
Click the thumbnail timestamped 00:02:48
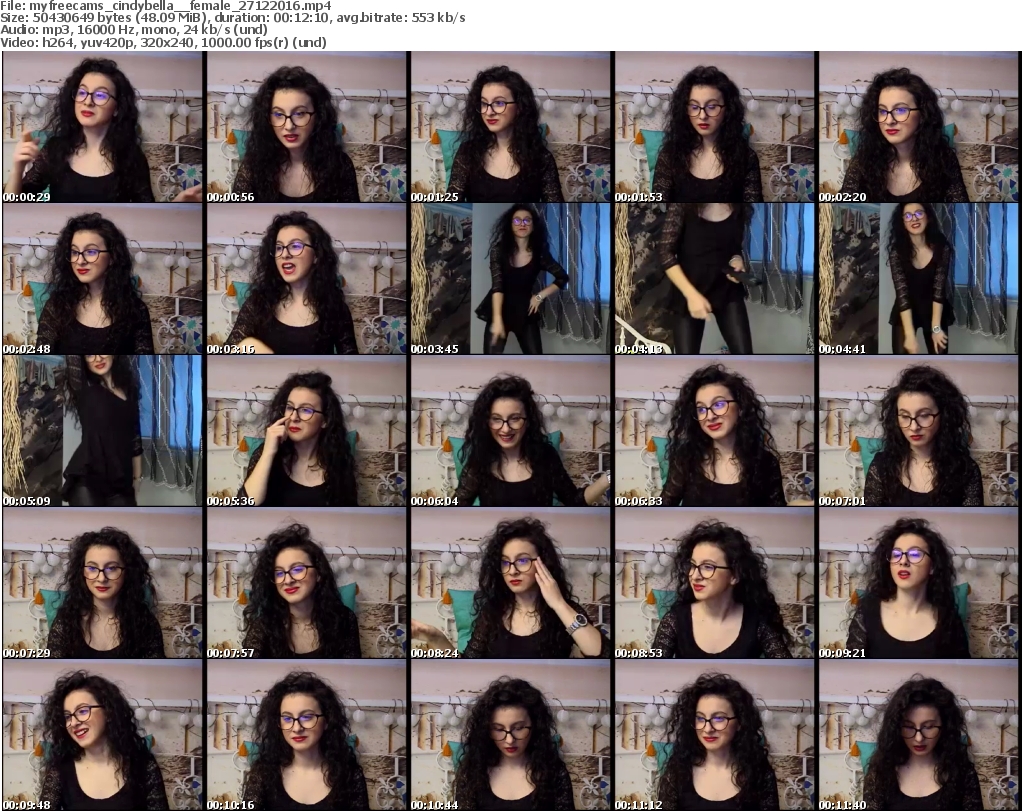click(102, 279)
